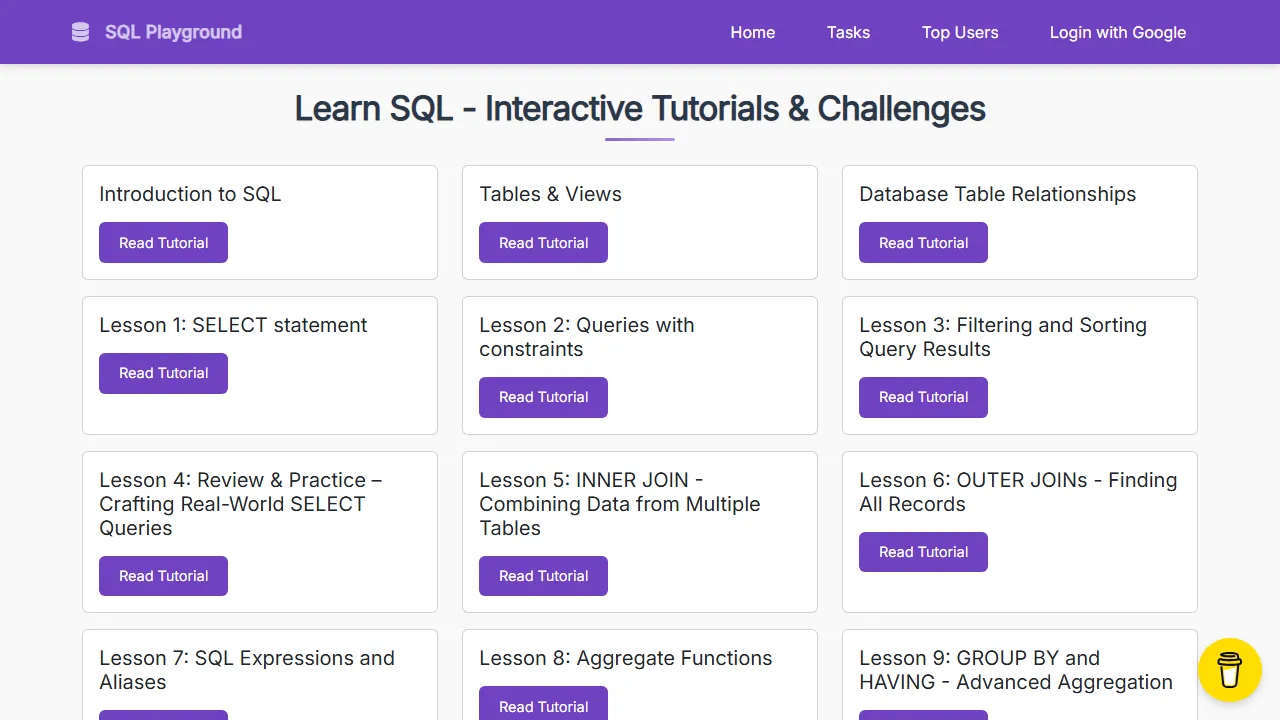Click the SQL Playground brand logo

coord(172,32)
